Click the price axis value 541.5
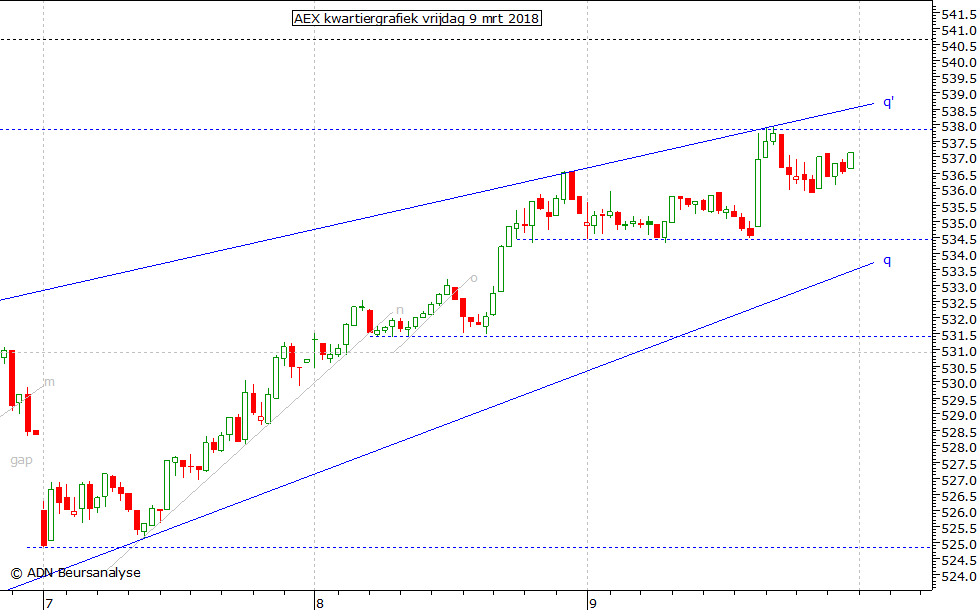The height and width of the screenshot is (610, 980). (x=959, y=14)
